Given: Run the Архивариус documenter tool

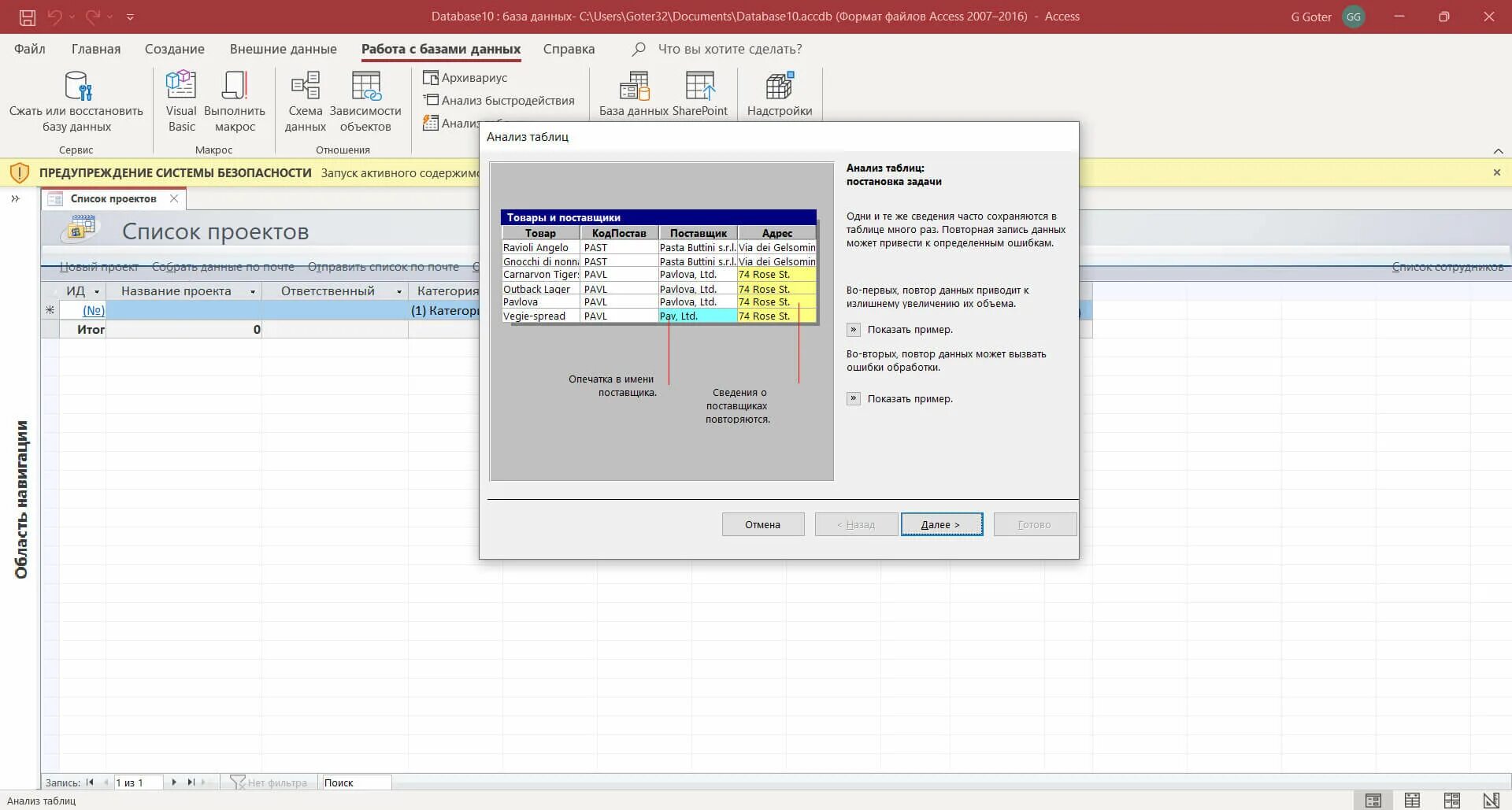Looking at the screenshot, I should 465,78.
